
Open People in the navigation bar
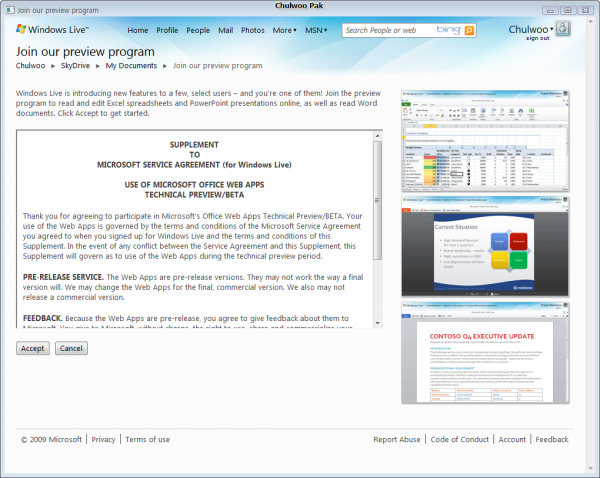tap(198, 30)
